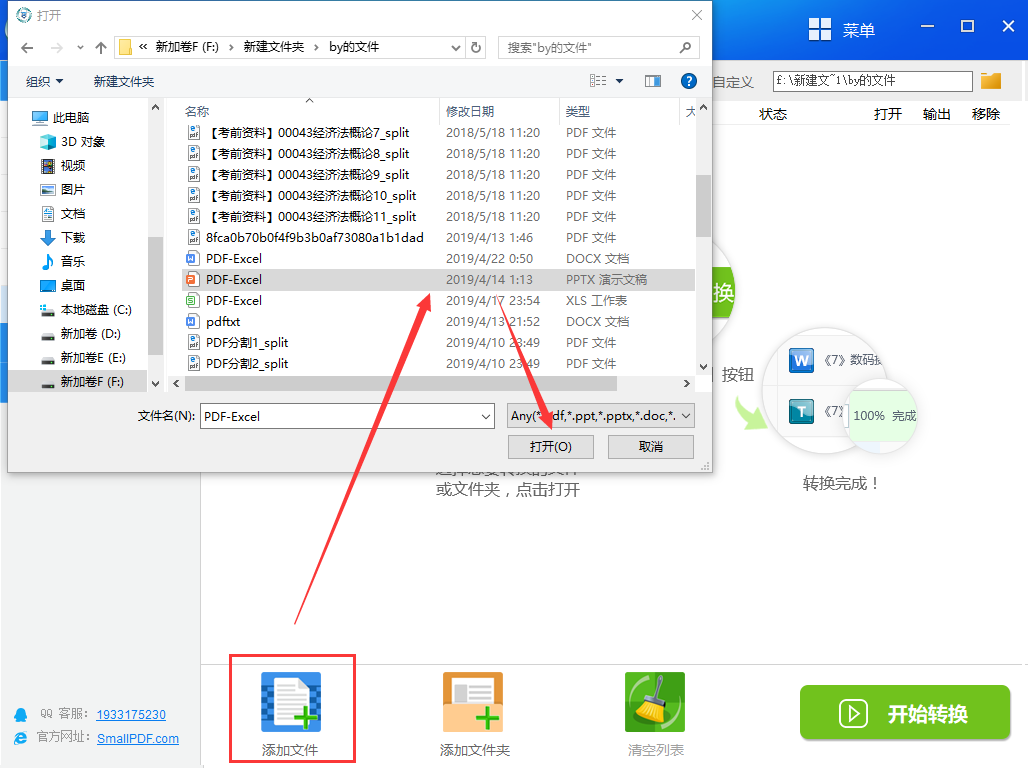Toggle the preview pane icon

pos(652,81)
